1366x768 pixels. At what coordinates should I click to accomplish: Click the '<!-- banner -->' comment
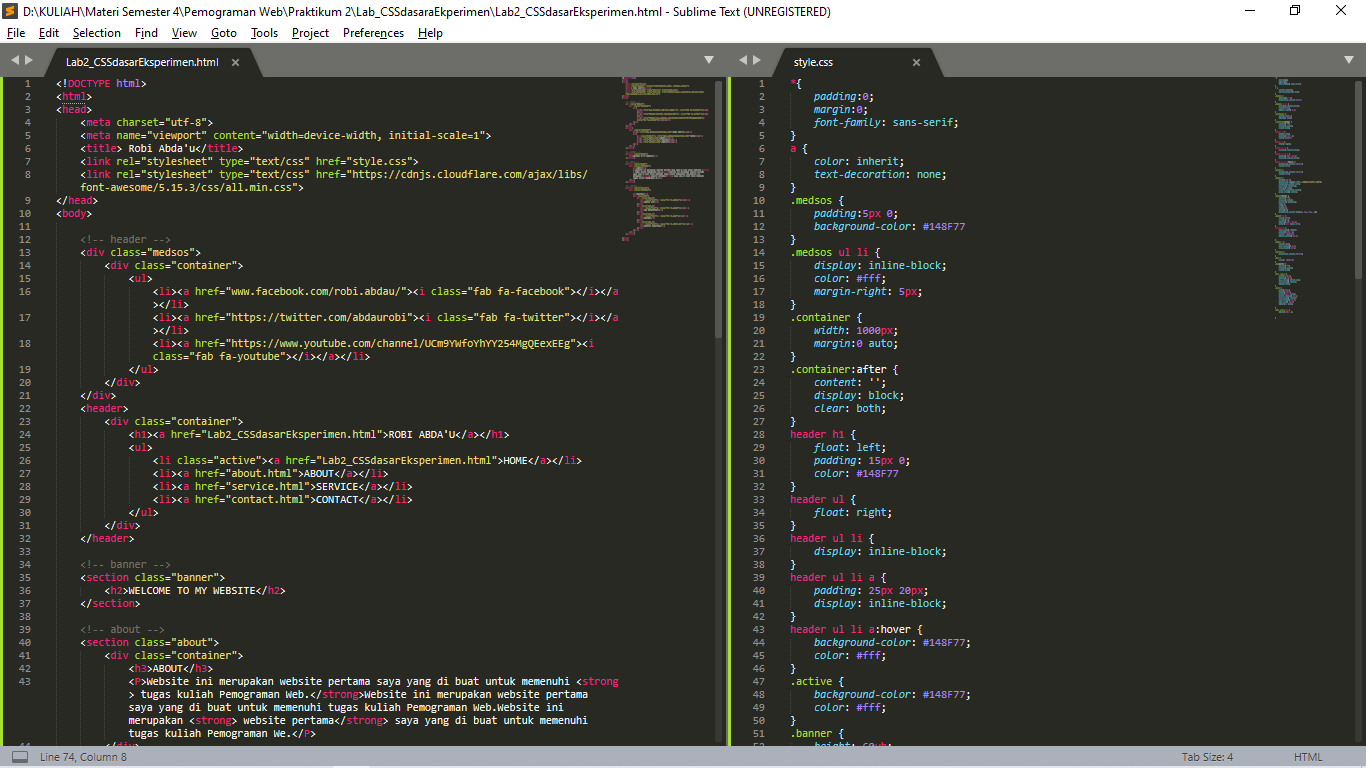[x=126, y=564]
